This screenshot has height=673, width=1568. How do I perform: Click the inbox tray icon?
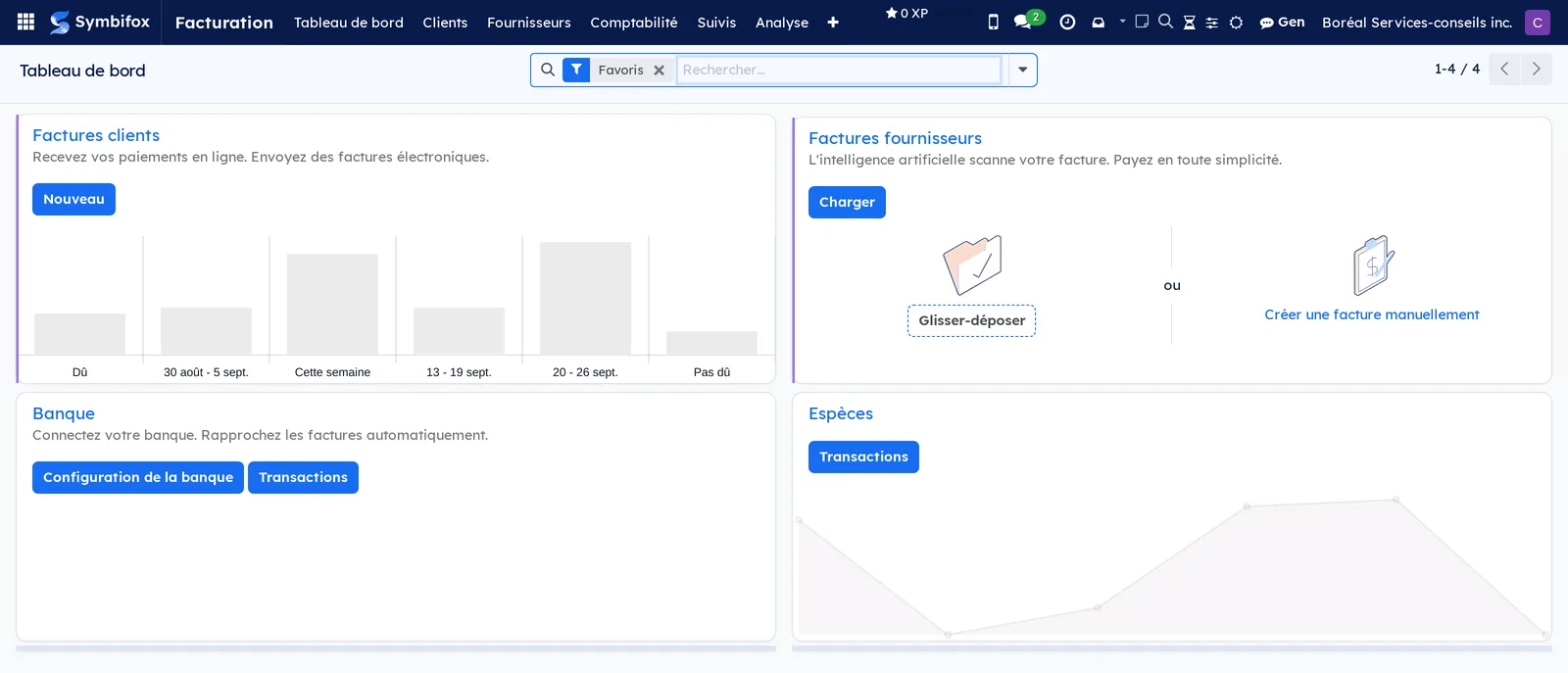(x=1099, y=22)
